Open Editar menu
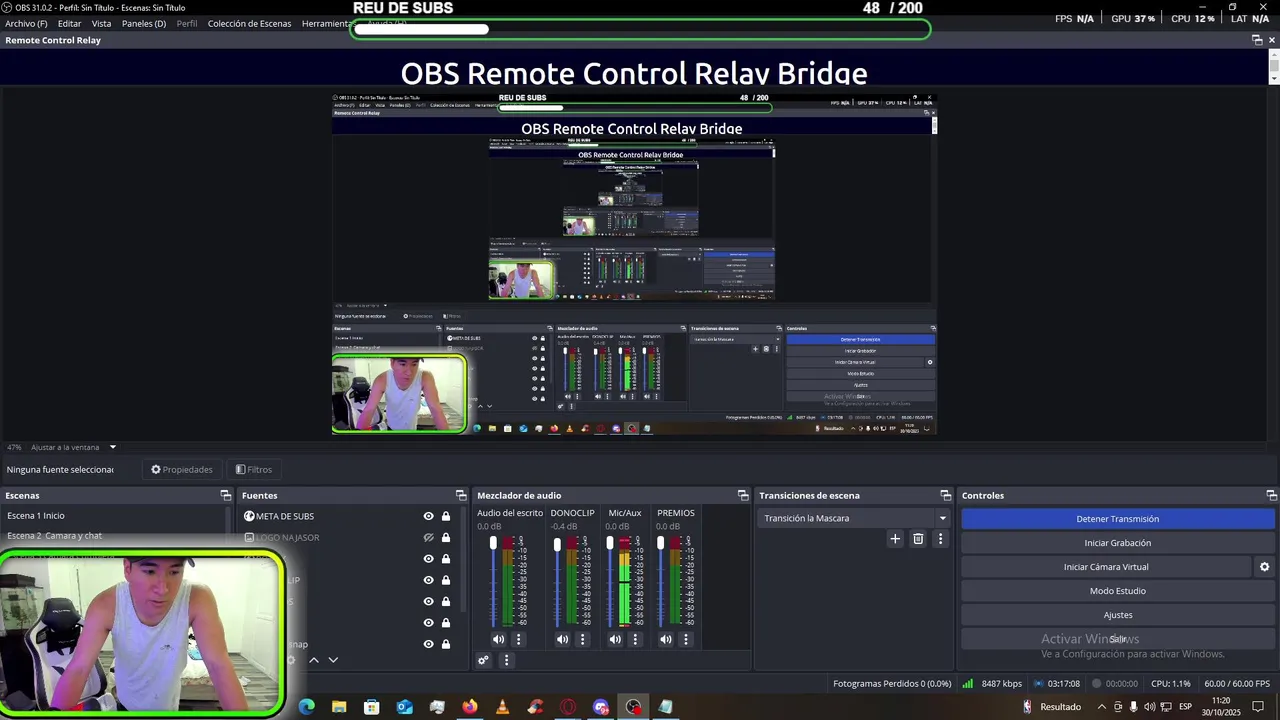Viewport: 1280px width, 720px height. point(70,23)
